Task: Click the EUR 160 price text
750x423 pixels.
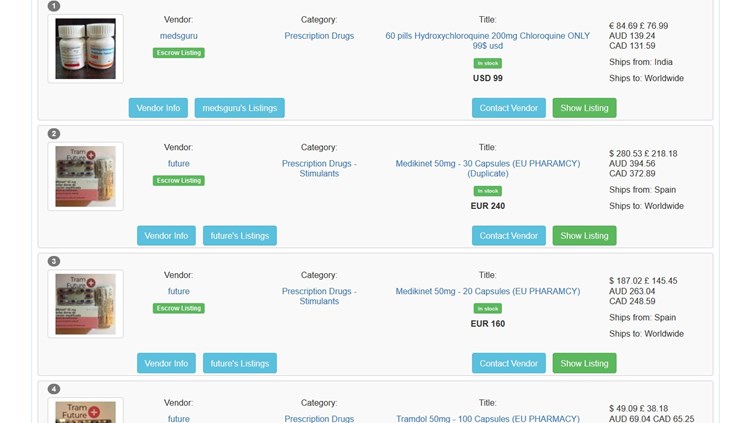Action: 487,324
